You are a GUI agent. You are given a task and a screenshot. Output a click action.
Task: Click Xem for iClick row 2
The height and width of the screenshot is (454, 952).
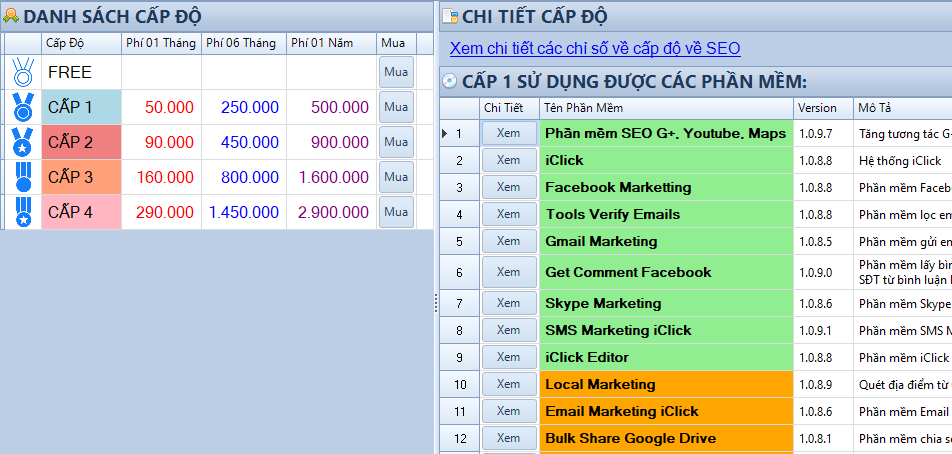coord(509,160)
